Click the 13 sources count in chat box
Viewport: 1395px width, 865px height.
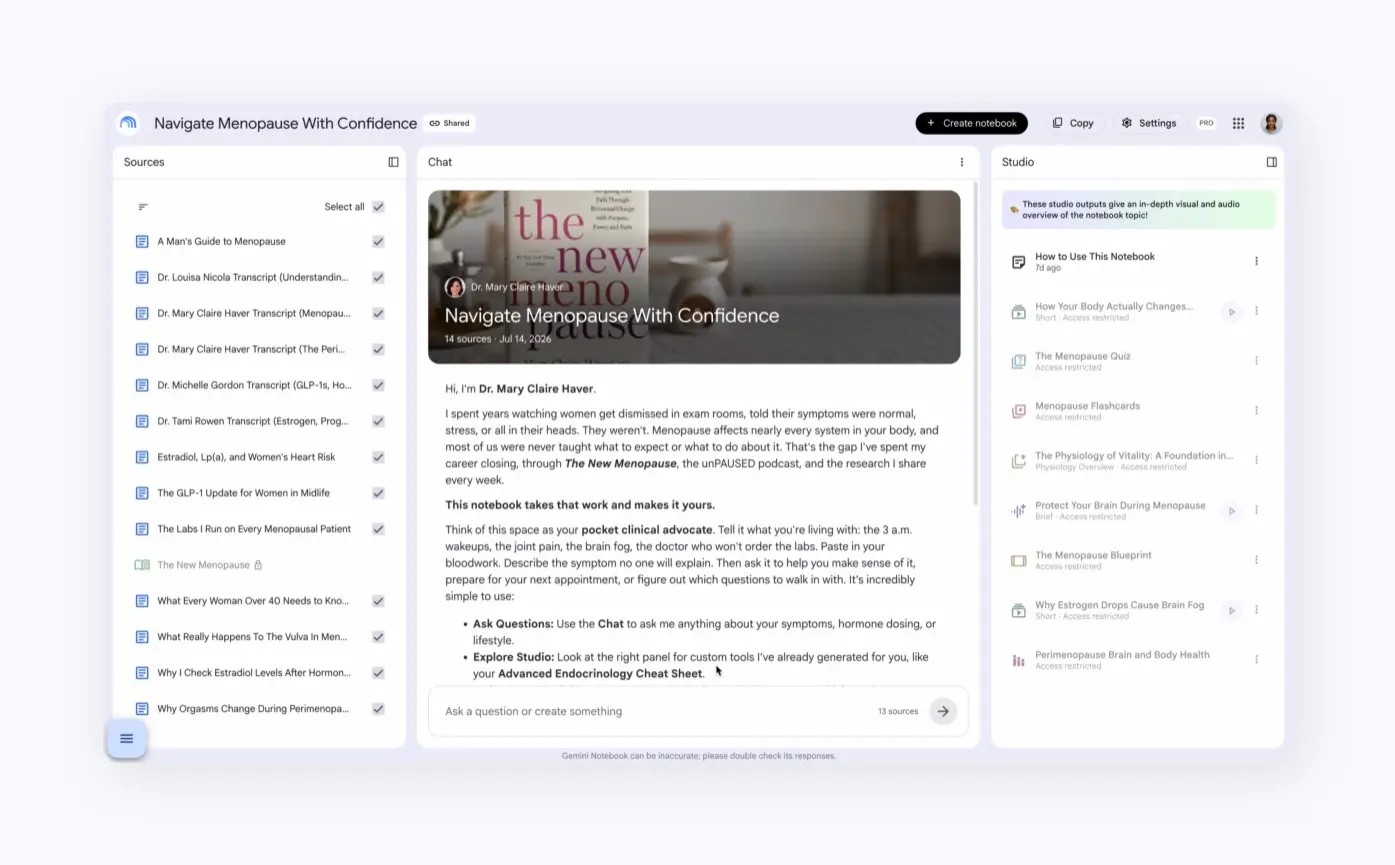point(897,711)
